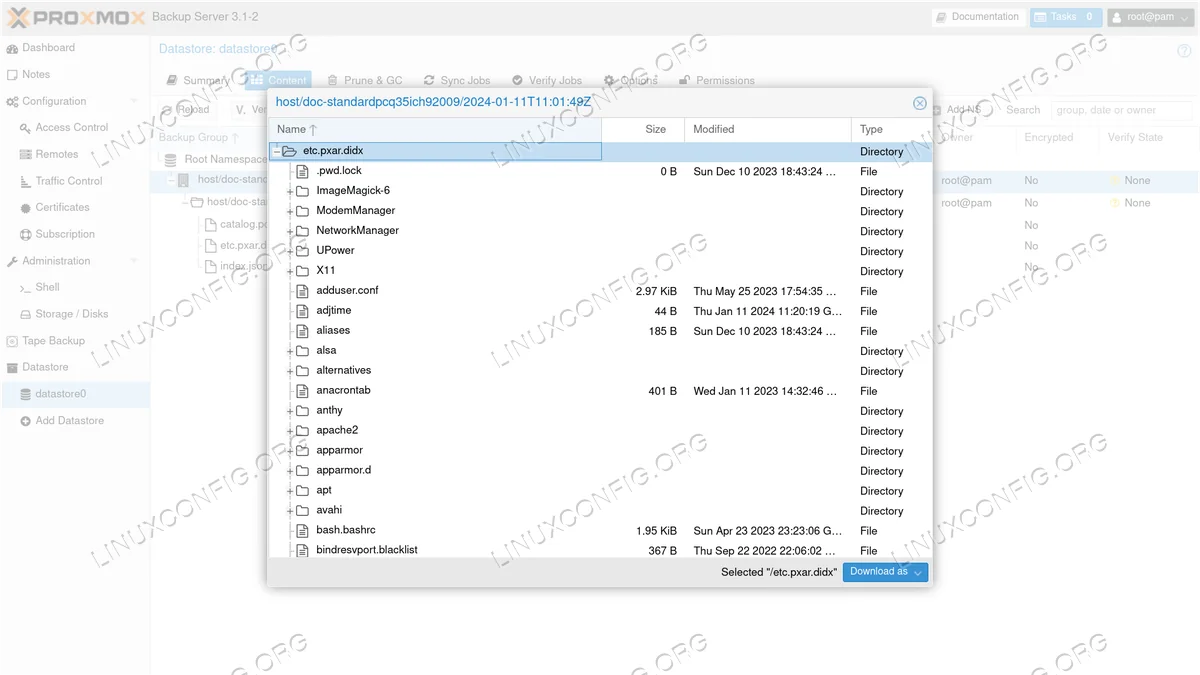Expand the alsa directory
Viewport: 1200px width, 675px height.
(x=289, y=351)
